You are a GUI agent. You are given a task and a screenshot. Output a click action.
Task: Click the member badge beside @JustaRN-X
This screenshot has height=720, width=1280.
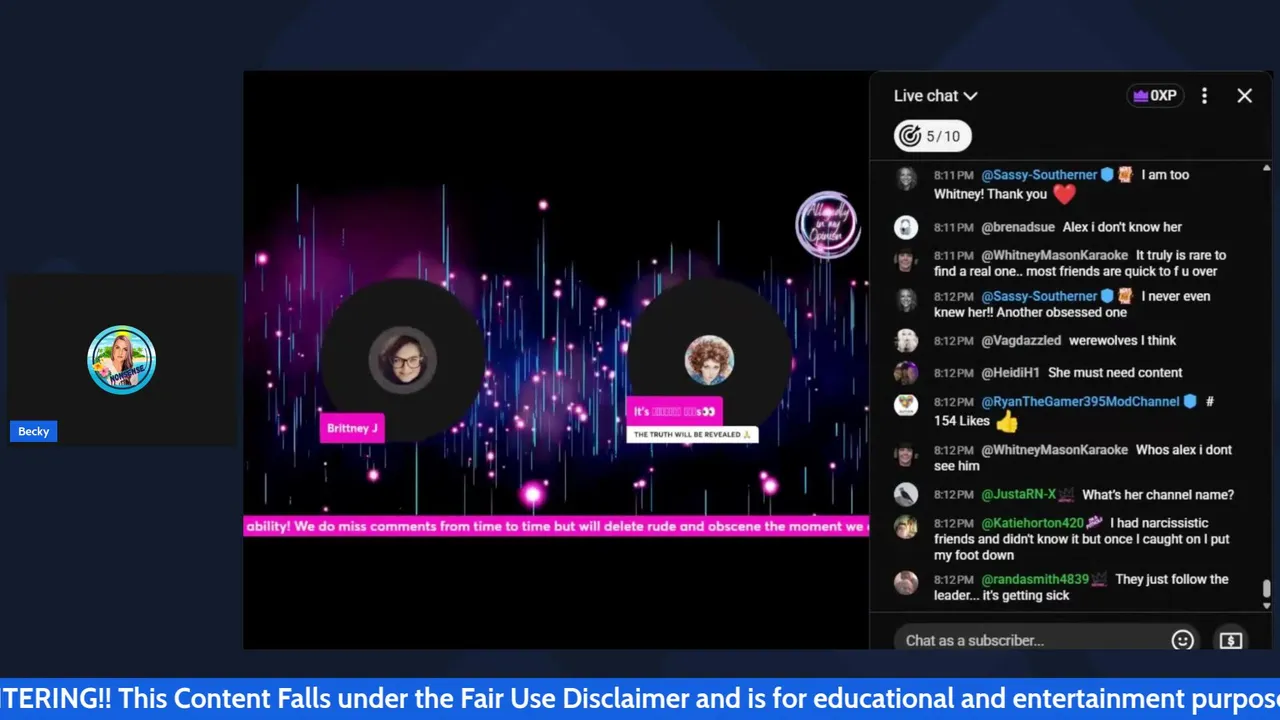1066,495
